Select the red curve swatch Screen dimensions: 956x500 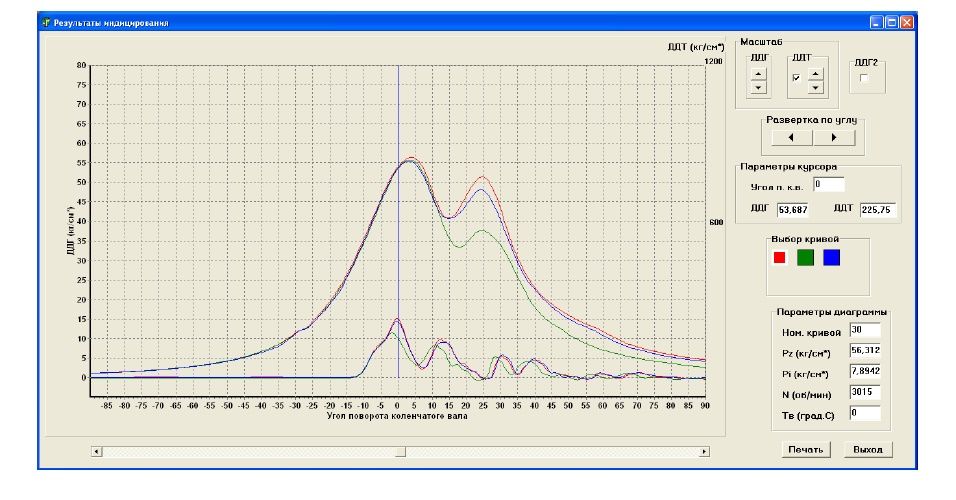(780, 258)
